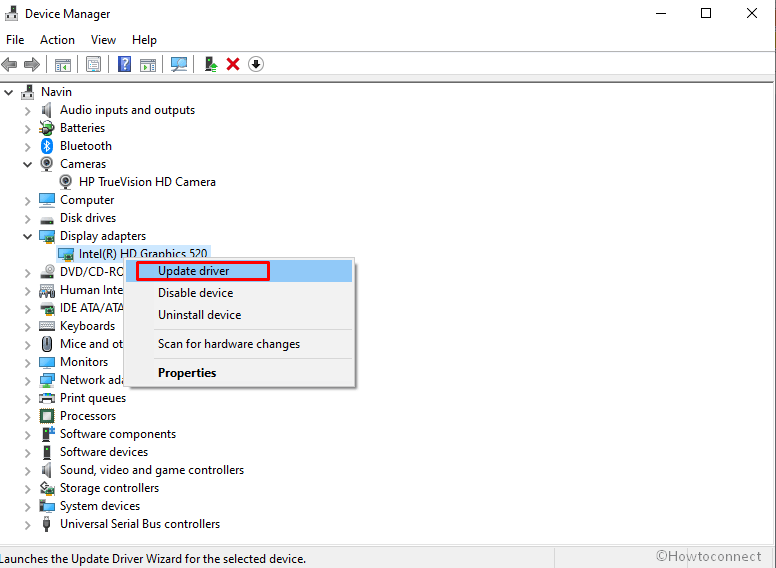Click the Display adapters category icon
This screenshot has height=568, width=776.
coord(47,237)
